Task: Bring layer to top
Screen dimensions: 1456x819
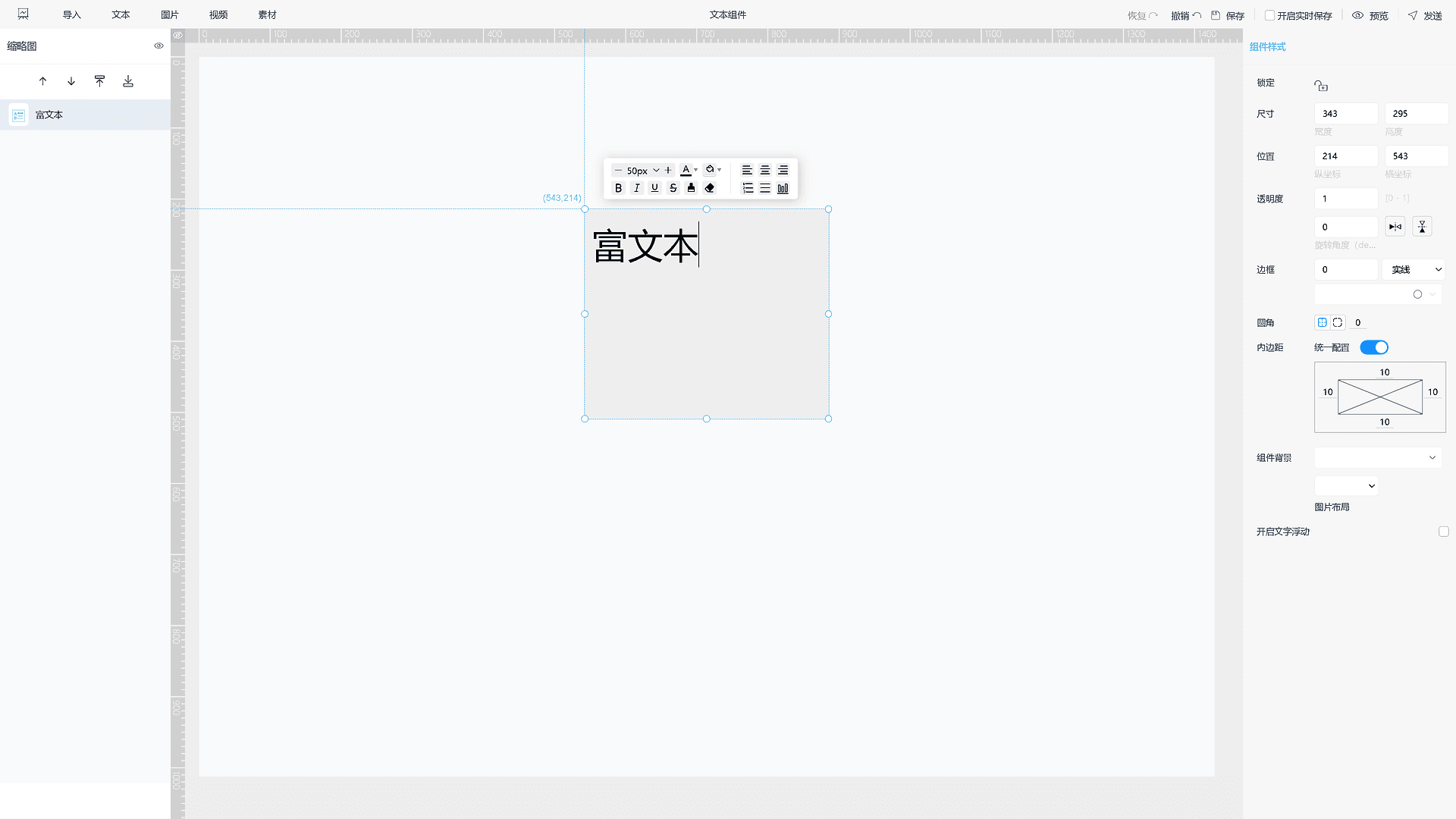Action: 99,81
